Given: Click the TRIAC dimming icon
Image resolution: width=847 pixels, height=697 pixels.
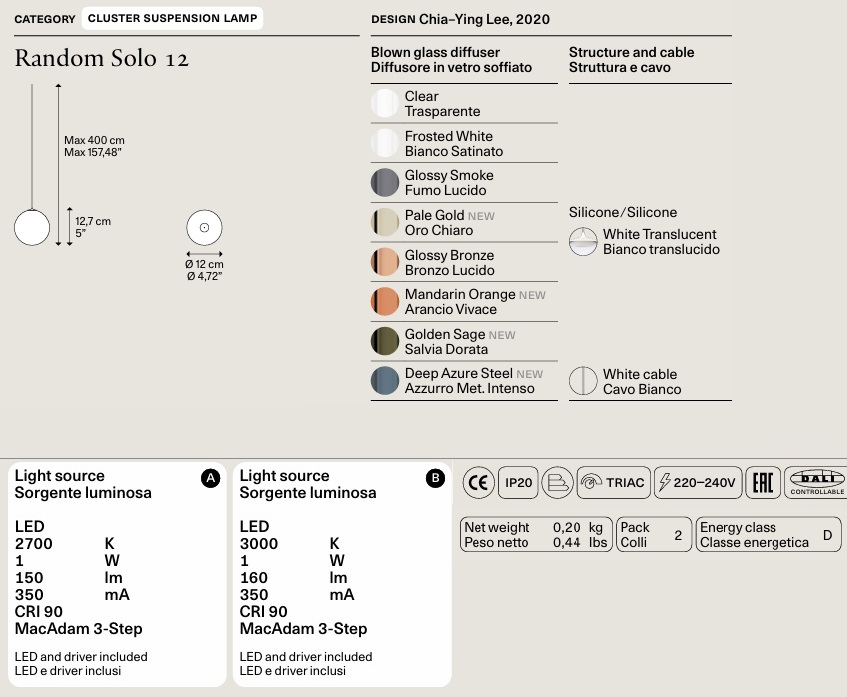Looking at the screenshot, I should click(613, 482).
